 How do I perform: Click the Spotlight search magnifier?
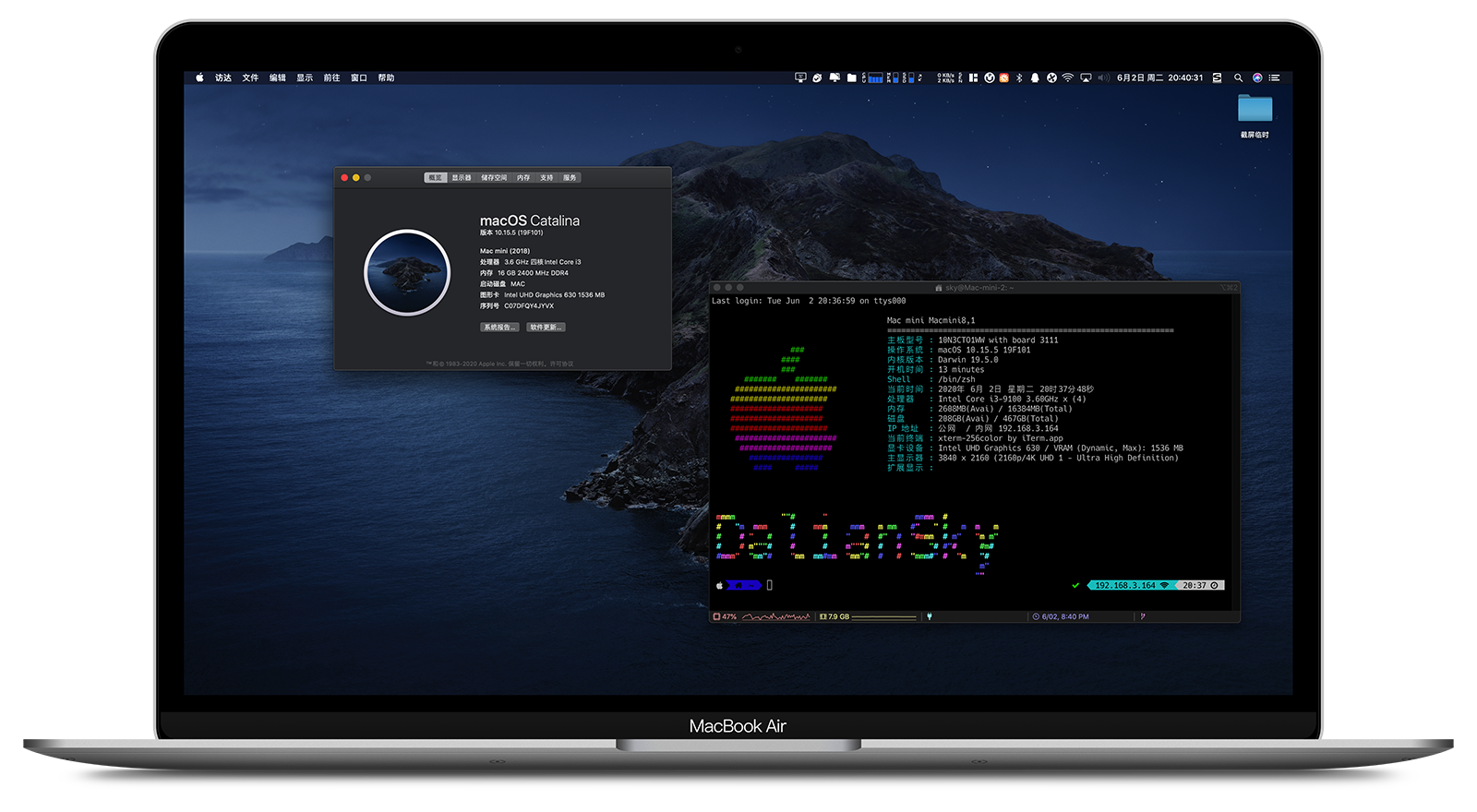1238,78
